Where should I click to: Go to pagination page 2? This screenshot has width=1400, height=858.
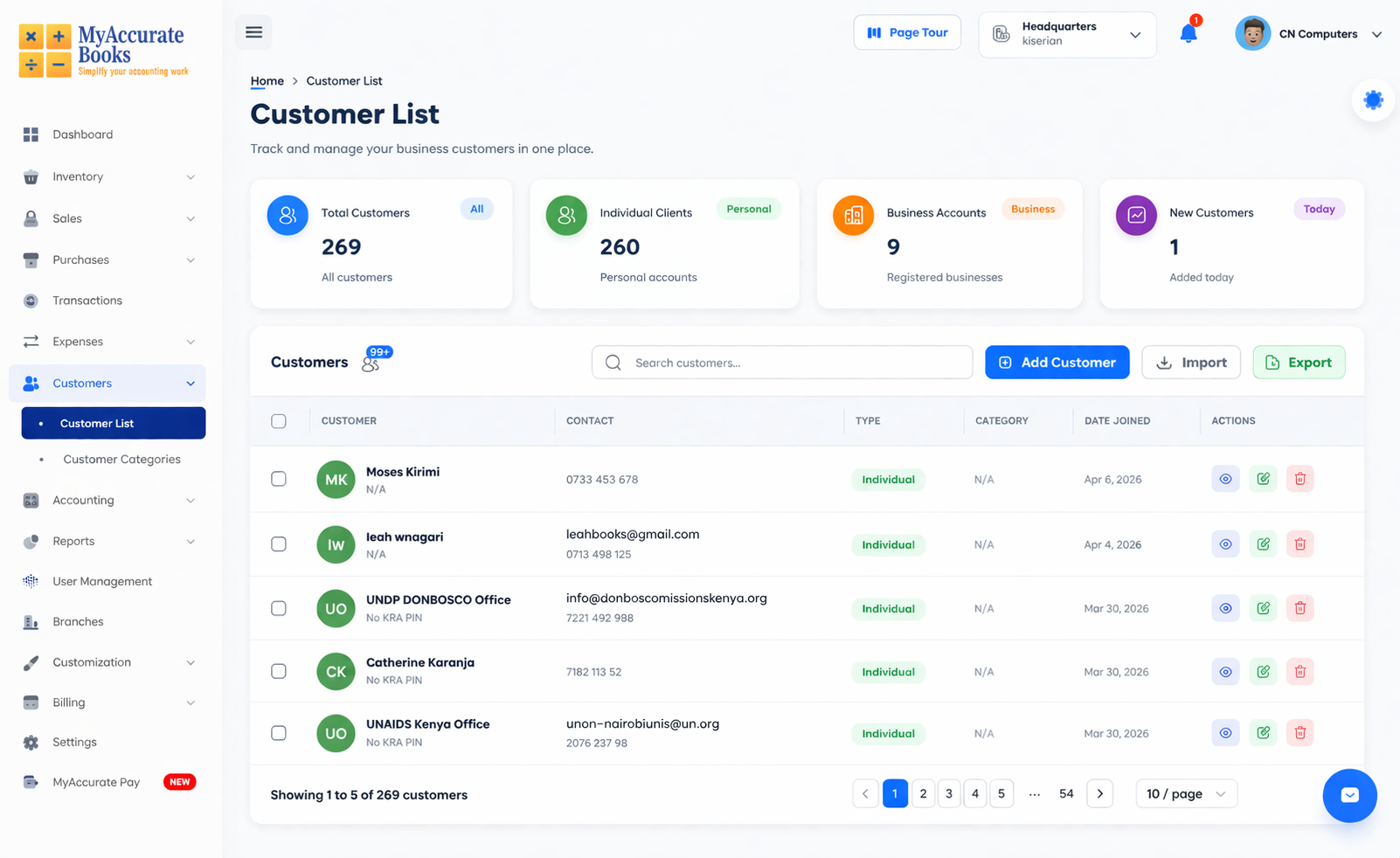(923, 793)
